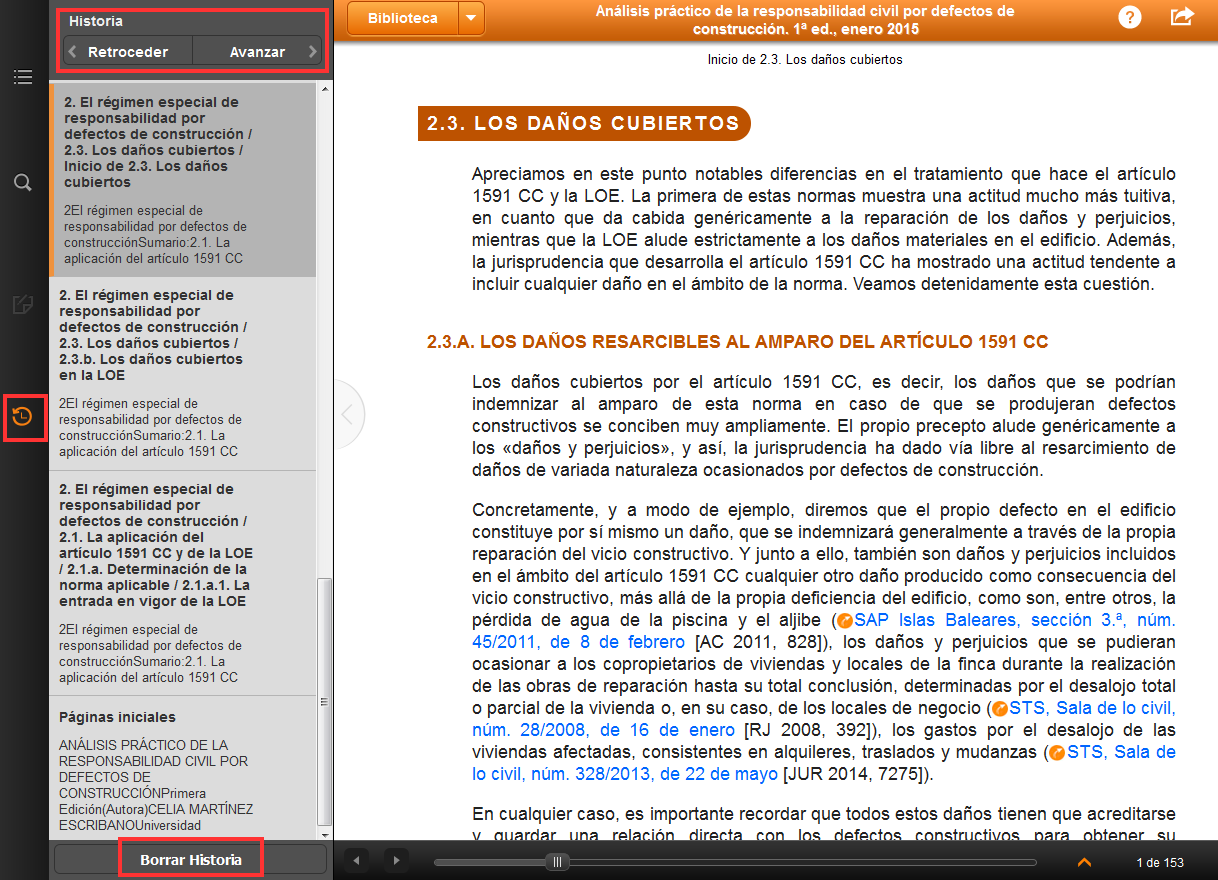Click the Biblioteca button
This screenshot has width=1218, height=880.
point(402,18)
